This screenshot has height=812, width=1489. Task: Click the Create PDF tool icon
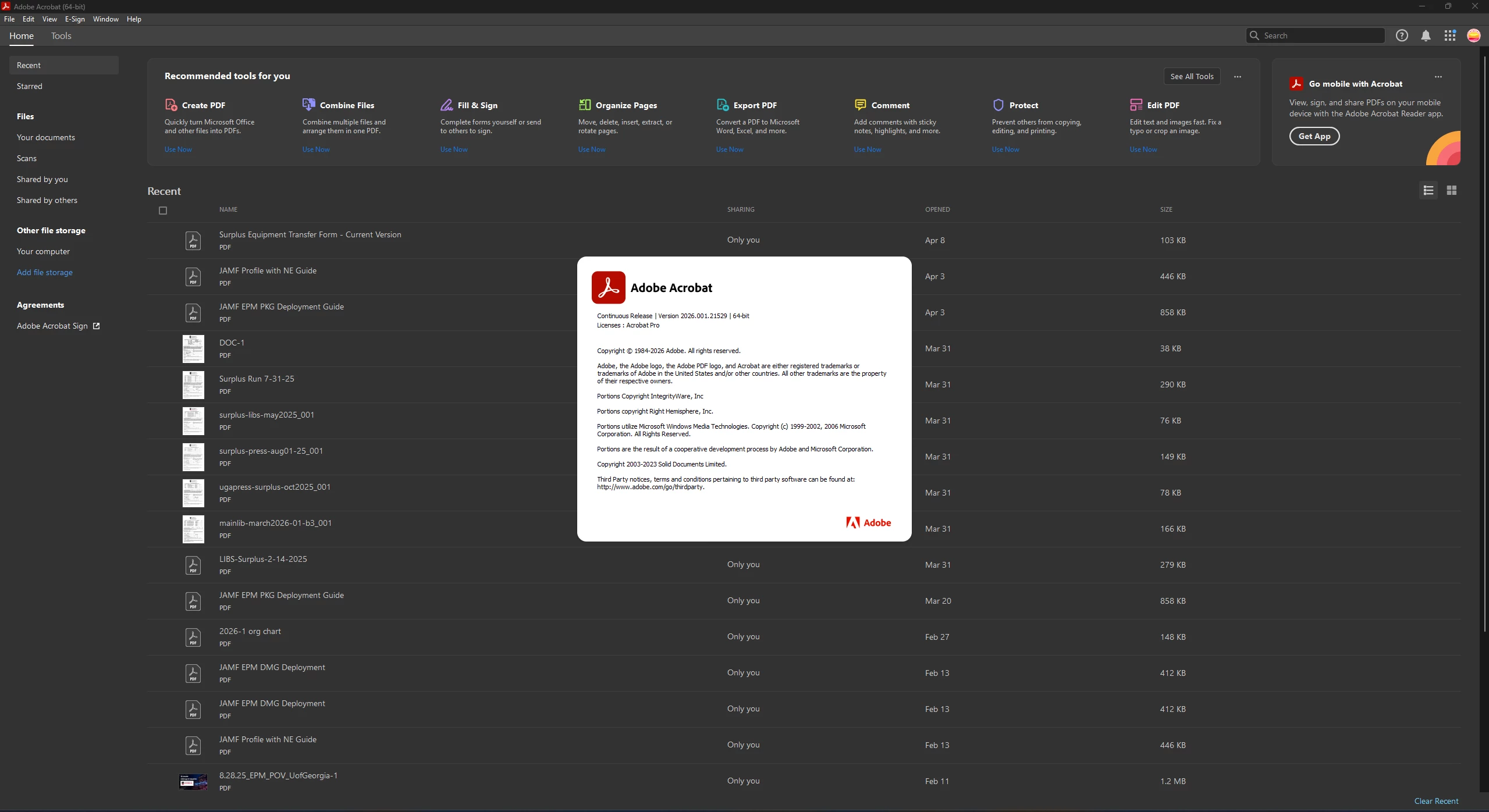click(x=171, y=105)
